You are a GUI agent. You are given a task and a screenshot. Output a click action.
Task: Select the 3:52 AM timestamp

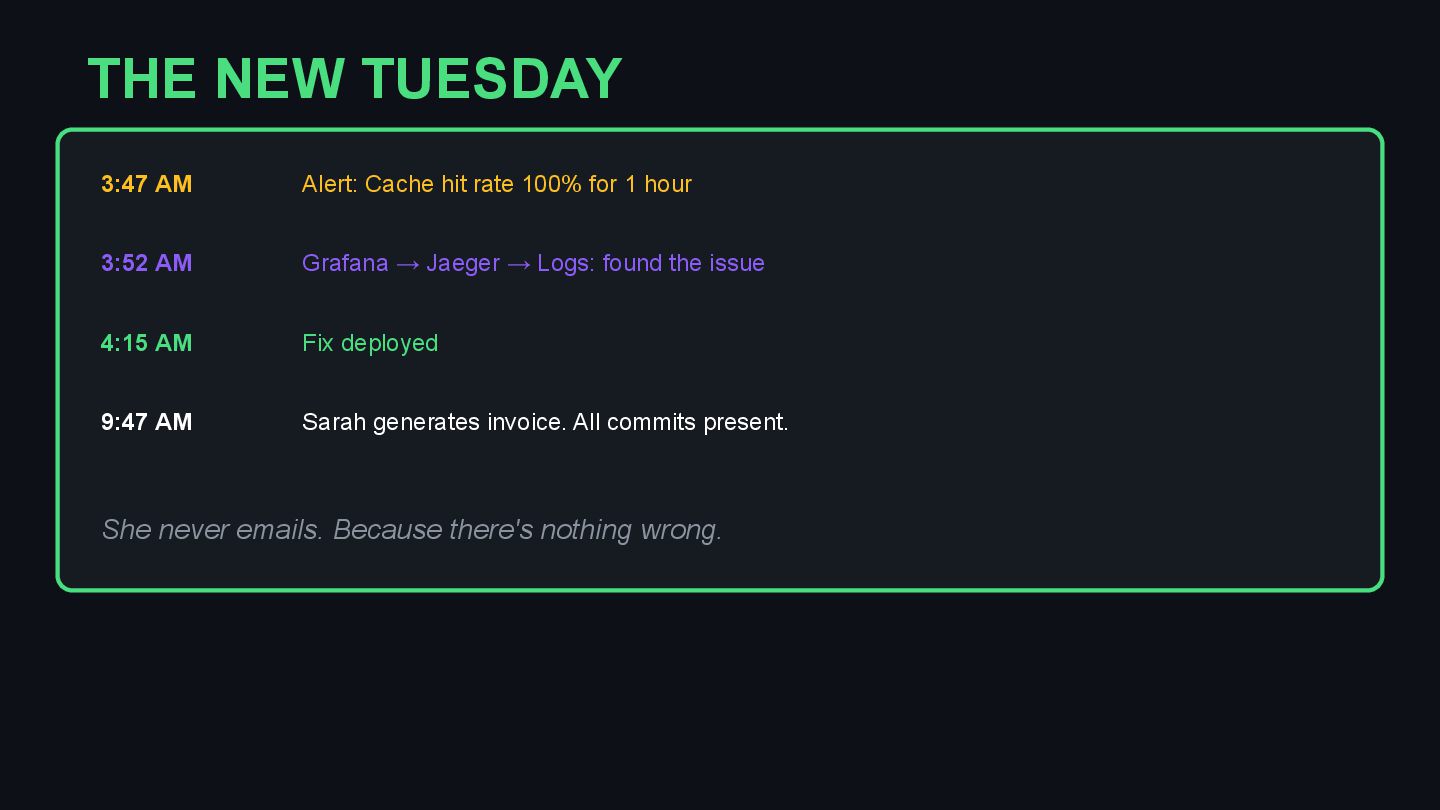(x=146, y=263)
